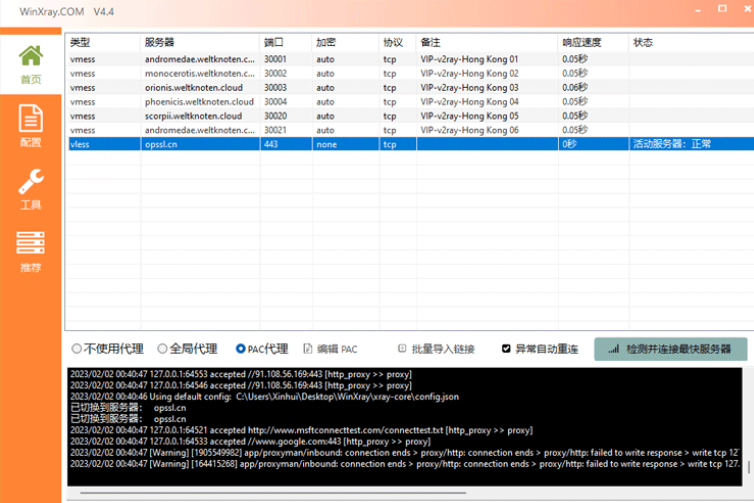Sort by 端口 column header
This screenshot has width=754, height=503.
pos(286,42)
